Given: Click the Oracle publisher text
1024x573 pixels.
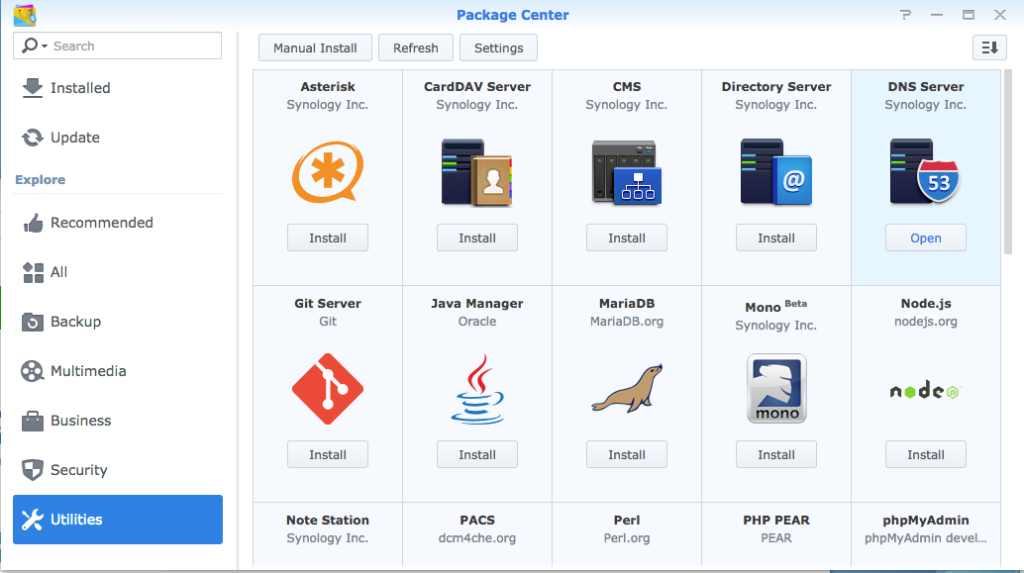Looking at the screenshot, I should 477,321.
